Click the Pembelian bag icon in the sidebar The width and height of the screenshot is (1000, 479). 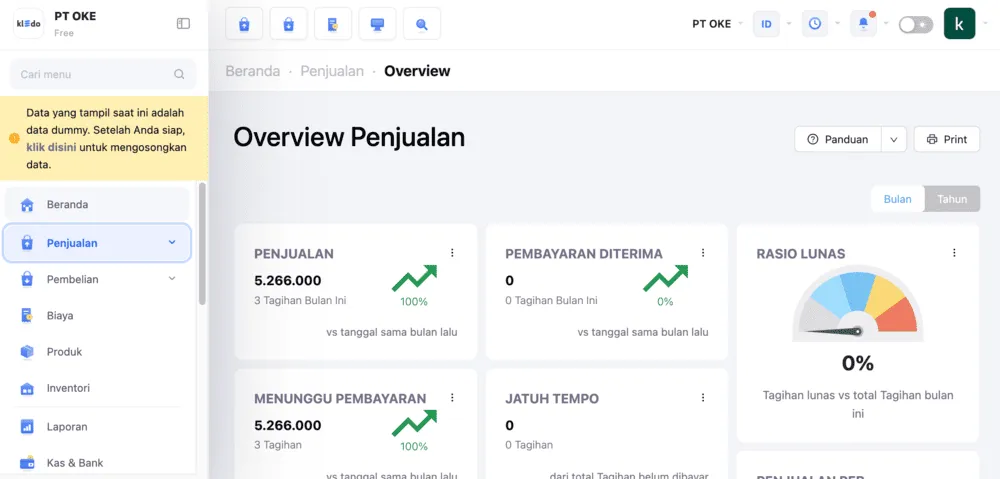[x=27, y=279]
